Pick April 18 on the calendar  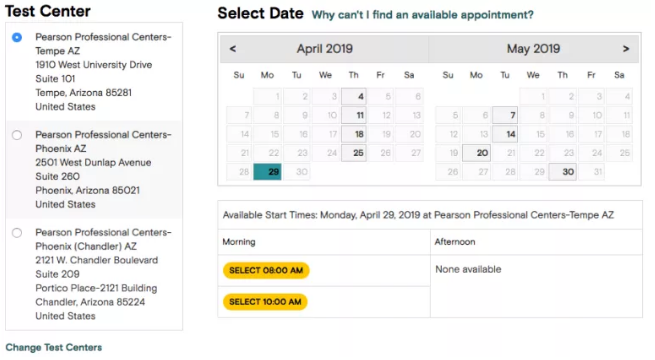point(354,134)
